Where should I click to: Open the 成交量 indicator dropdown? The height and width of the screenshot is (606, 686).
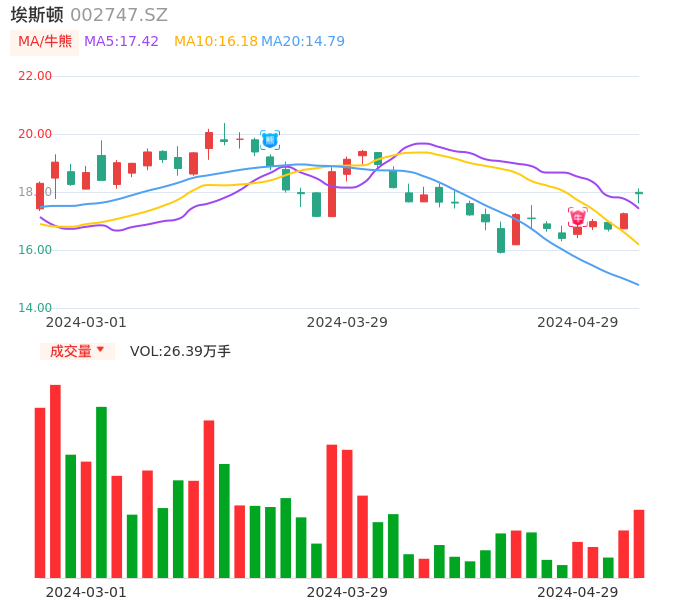click(x=78, y=351)
